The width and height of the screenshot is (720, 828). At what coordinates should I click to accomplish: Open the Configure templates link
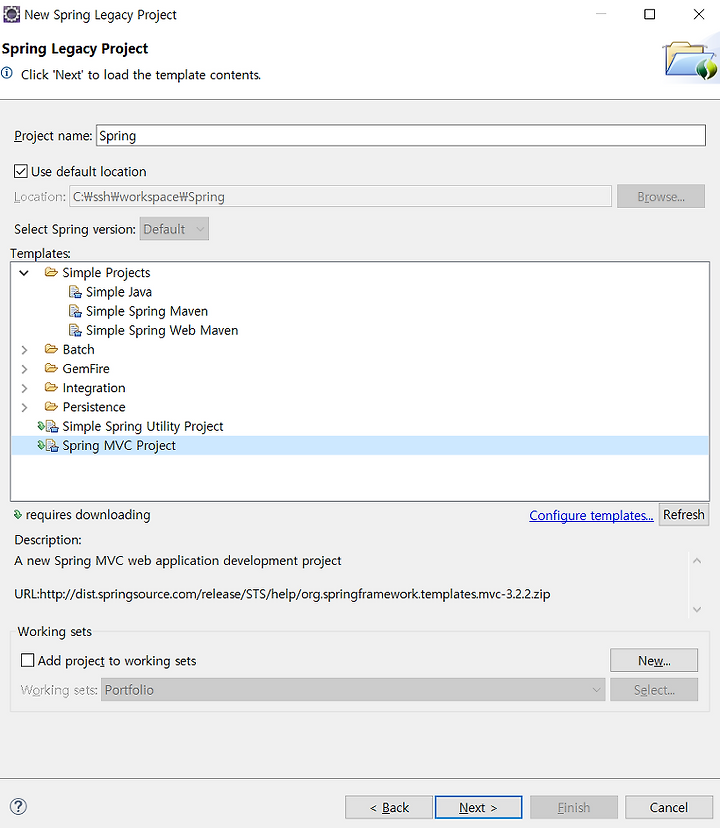tap(591, 515)
